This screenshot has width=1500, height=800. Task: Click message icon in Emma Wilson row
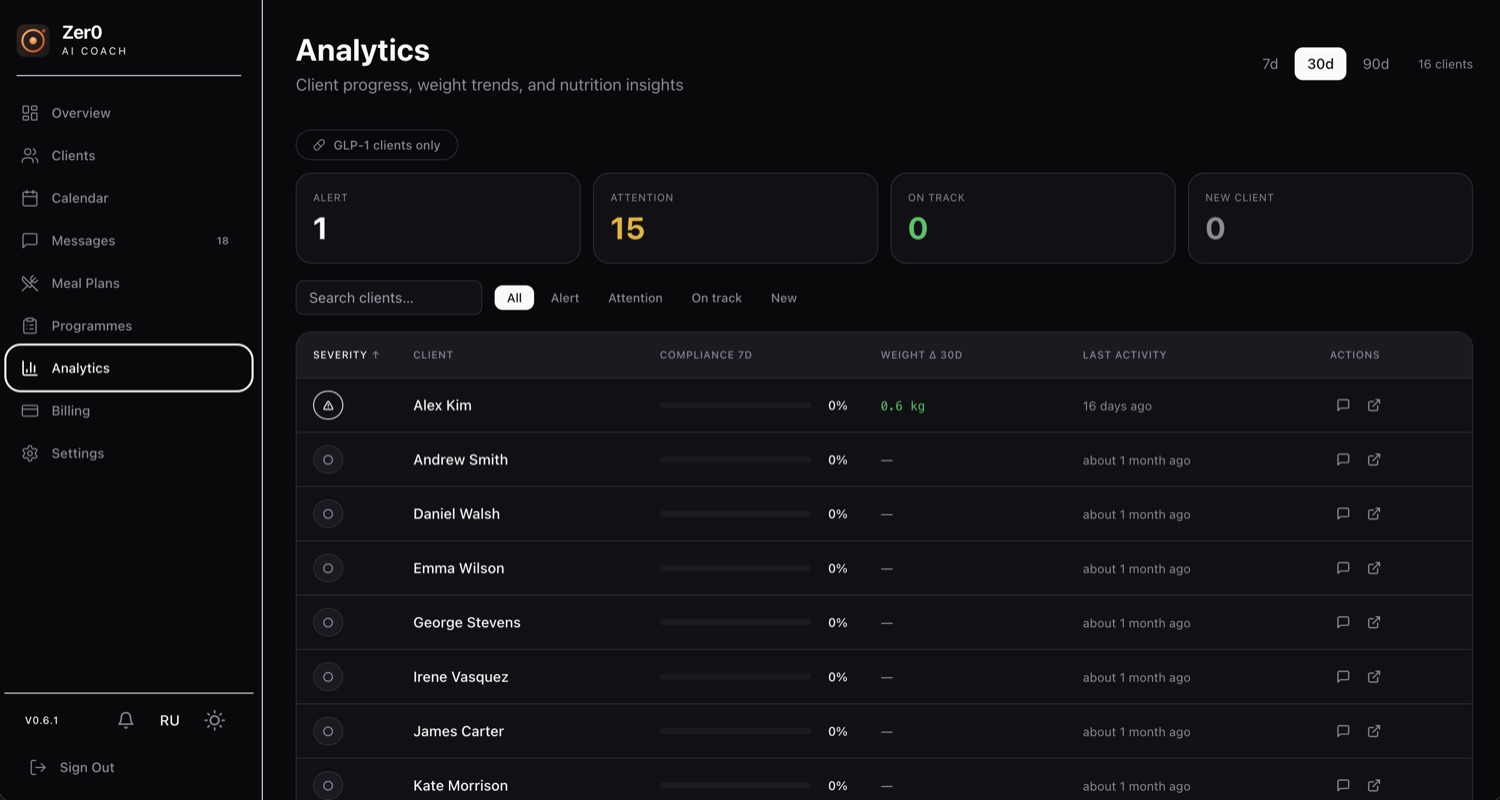pyautogui.click(x=1343, y=568)
